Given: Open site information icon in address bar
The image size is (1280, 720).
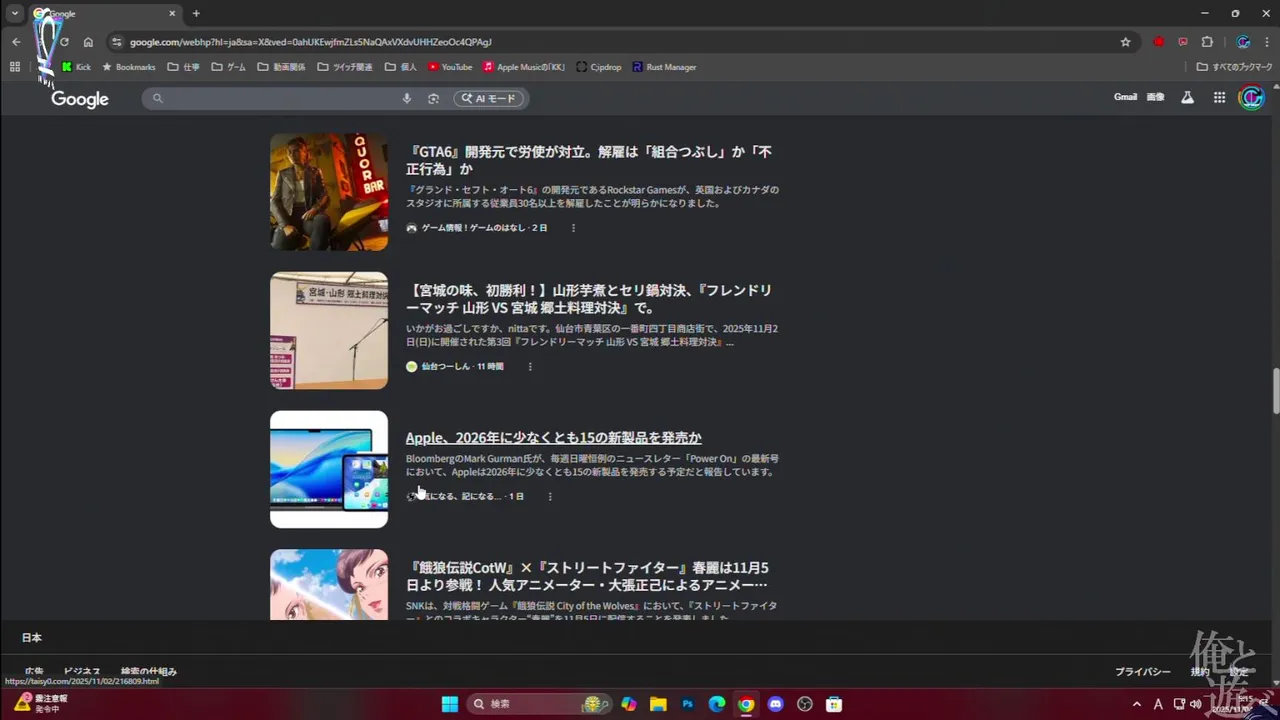Looking at the screenshot, I should pyautogui.click(x=116, y=42).
